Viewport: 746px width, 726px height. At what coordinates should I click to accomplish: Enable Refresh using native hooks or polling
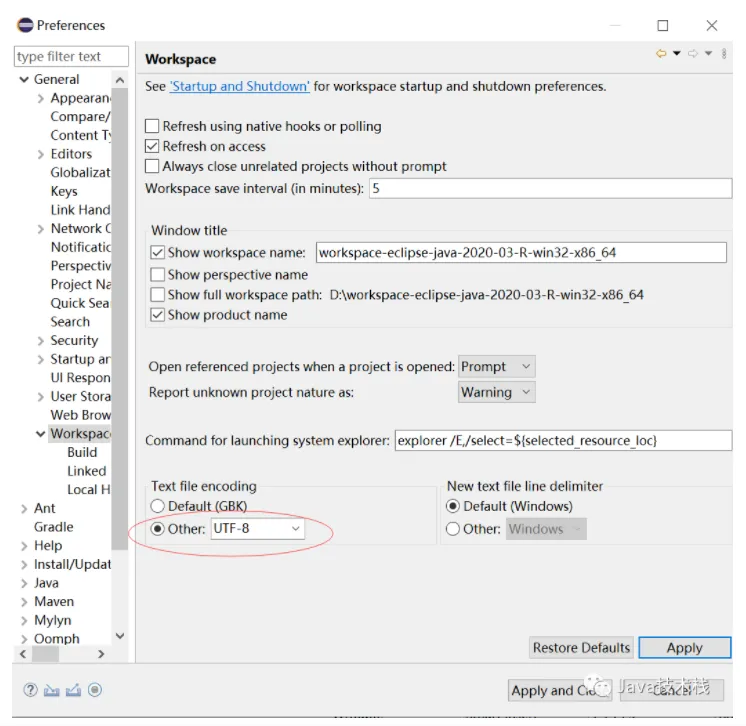pyautogui.click(x=152, y=126)
